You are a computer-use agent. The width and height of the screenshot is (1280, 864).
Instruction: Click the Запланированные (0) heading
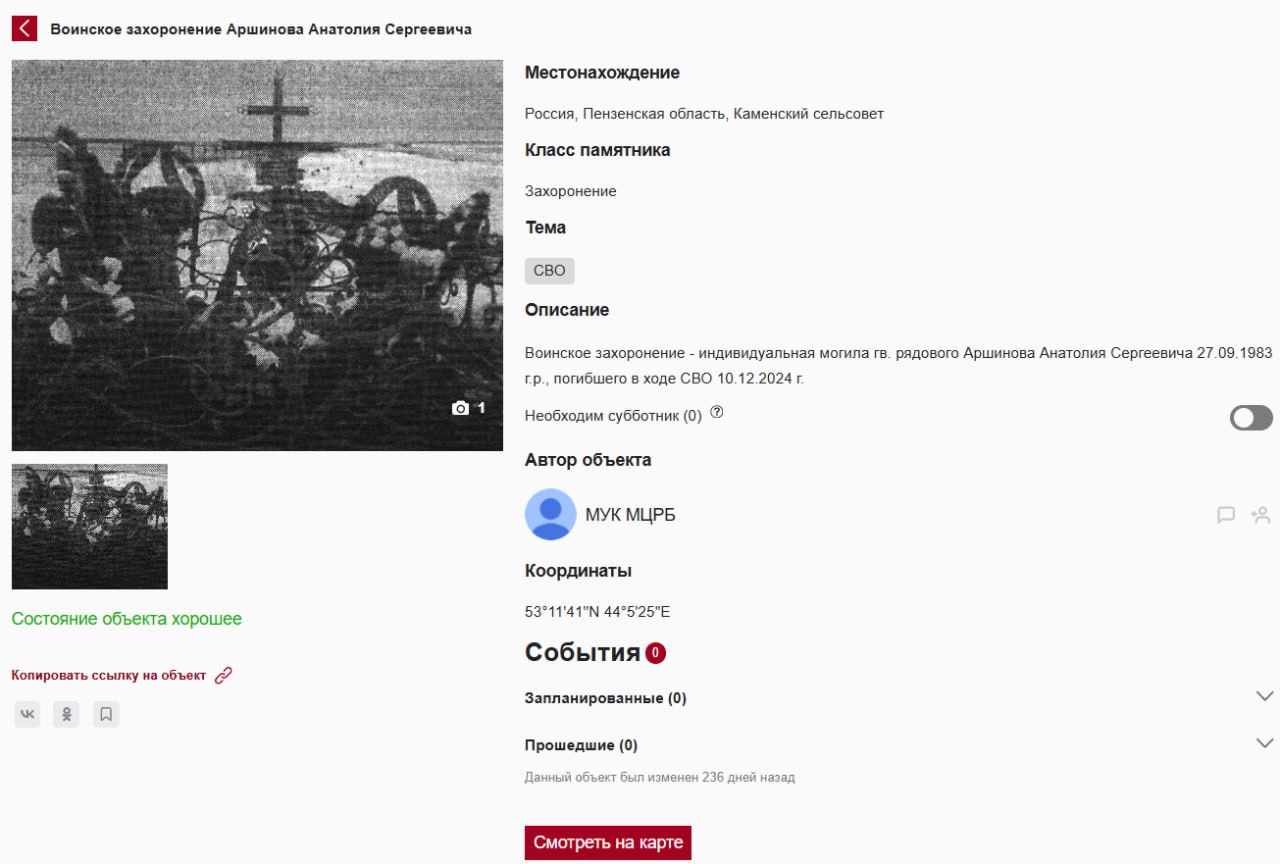(605, 698)
